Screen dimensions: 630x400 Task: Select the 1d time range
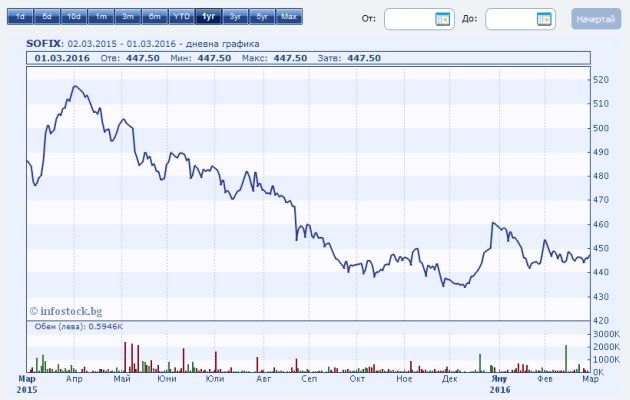(x=20, y=18)
